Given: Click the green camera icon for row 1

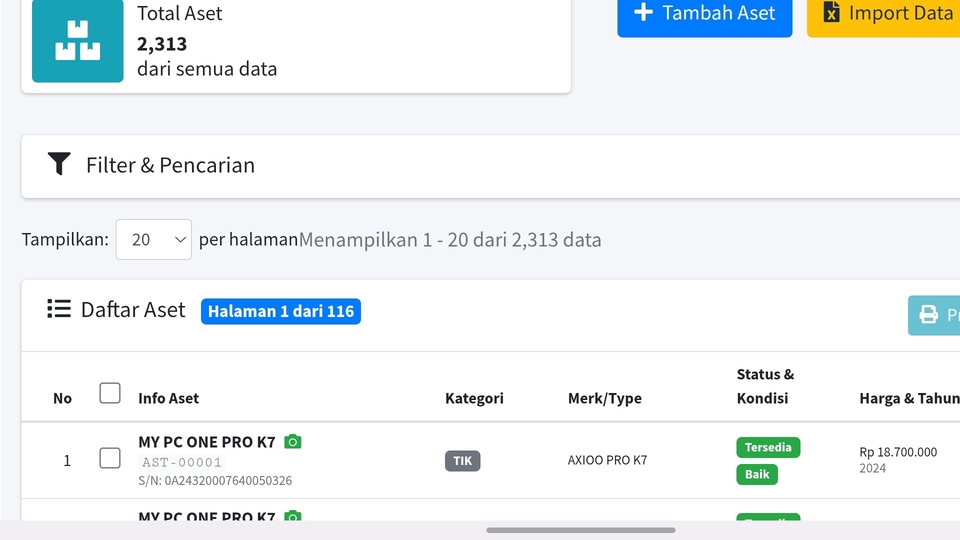Looking at the screenshot, I should (x=292, y=441).
